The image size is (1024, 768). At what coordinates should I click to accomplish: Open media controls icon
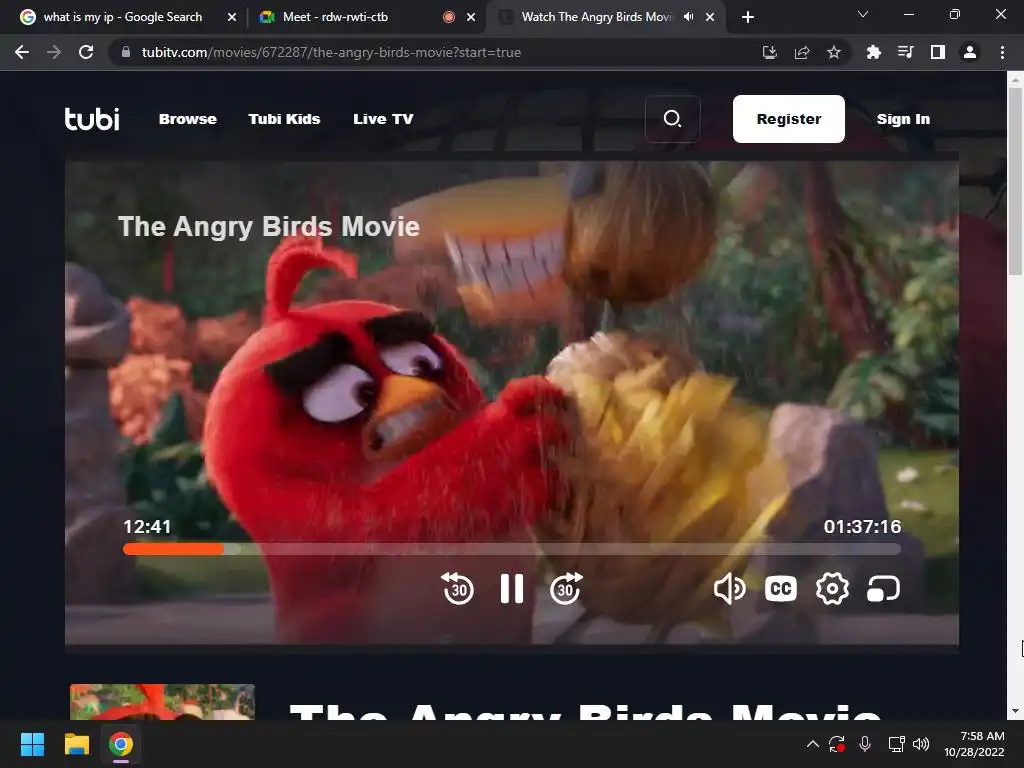coord(905,52)
